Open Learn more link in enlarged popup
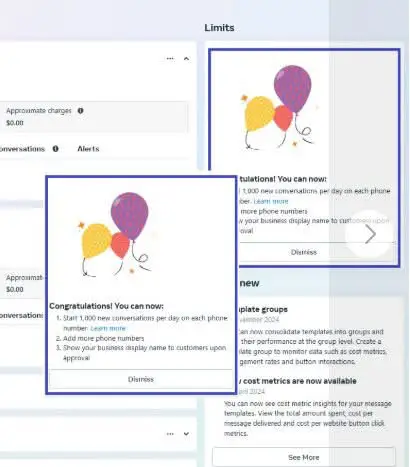This screenshot has width=410, height=467. pos(108,328)
